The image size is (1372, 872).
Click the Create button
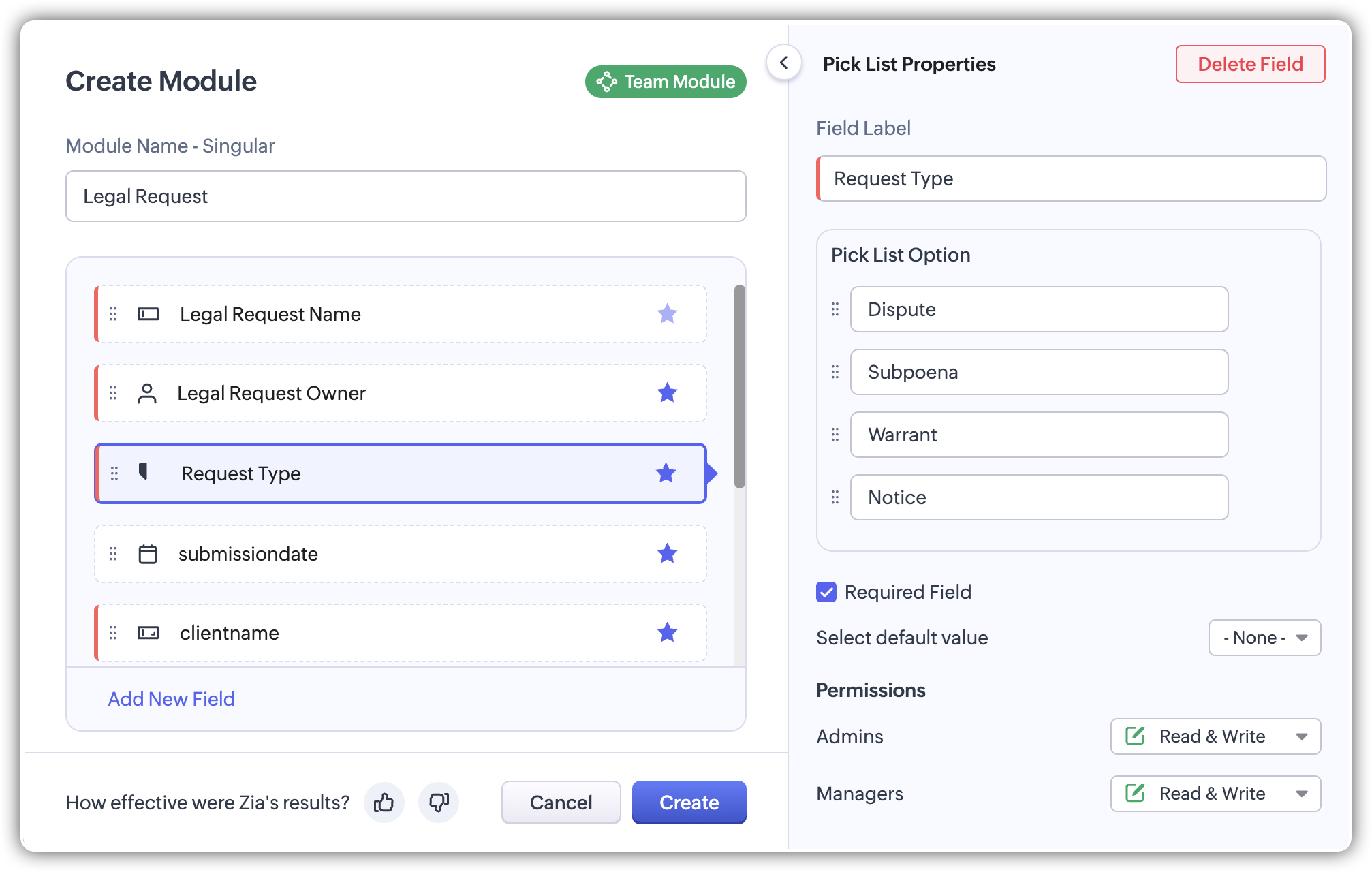pyautogui.click(x=689, y=803)
